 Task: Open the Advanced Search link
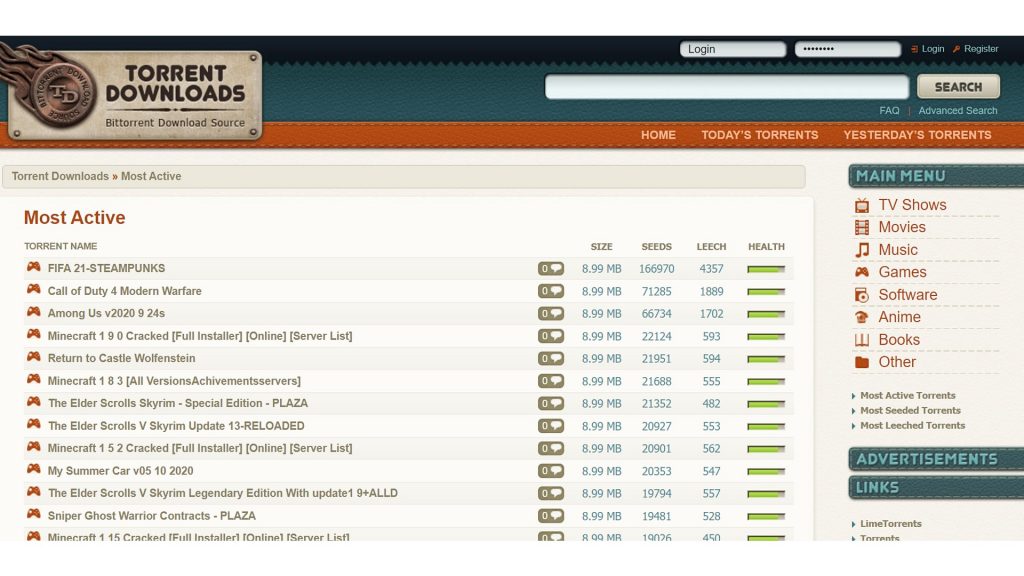957,111
